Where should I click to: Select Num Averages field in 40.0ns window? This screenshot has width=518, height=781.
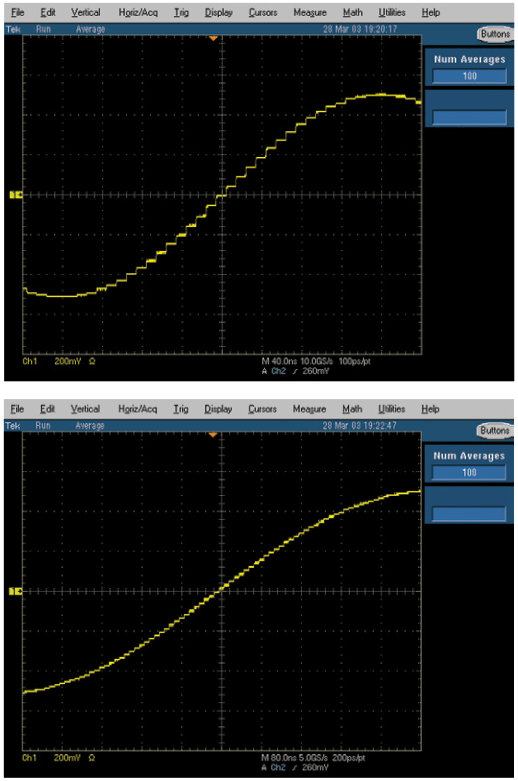point(470,76)
